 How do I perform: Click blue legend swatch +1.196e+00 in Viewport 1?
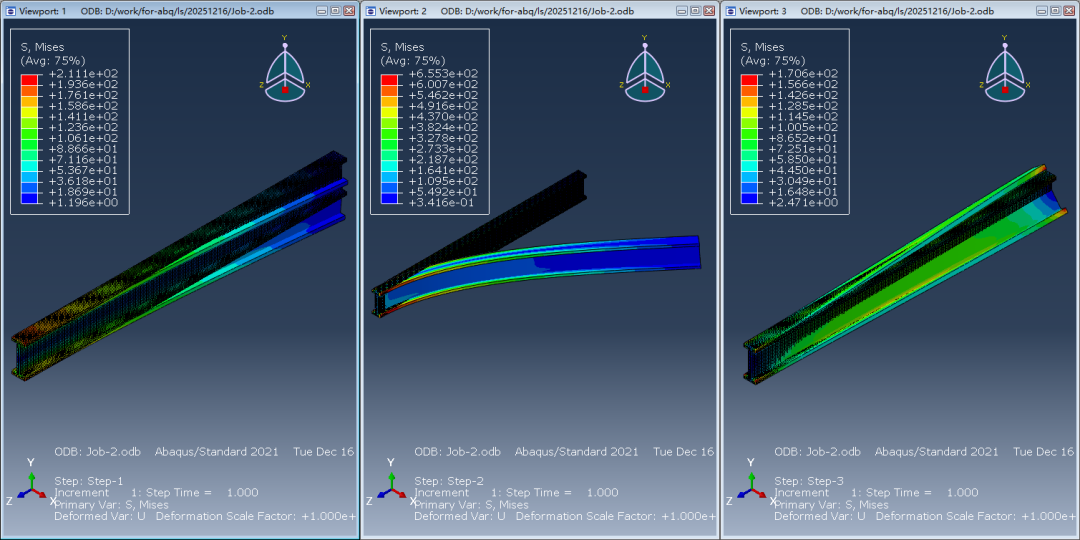click(x=29, y=198)
